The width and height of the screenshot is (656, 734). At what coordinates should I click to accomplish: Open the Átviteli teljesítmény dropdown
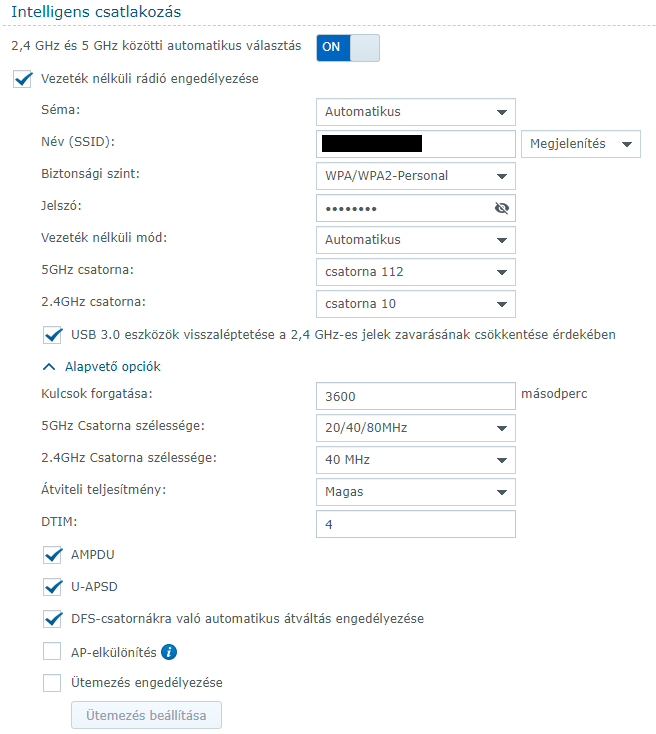(x=415, y=492)
